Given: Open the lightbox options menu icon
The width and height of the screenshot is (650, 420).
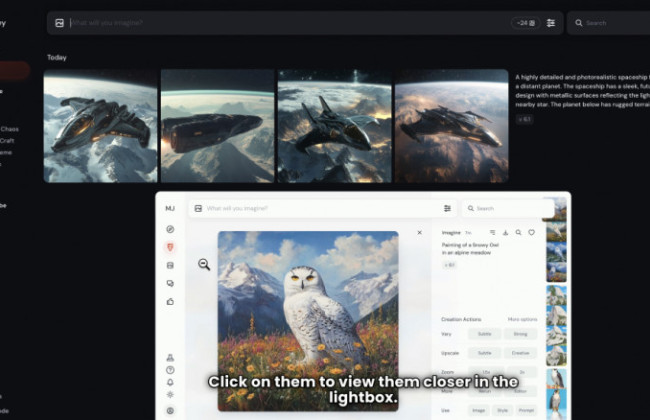Looking at the screenshot, I should 492,232.
